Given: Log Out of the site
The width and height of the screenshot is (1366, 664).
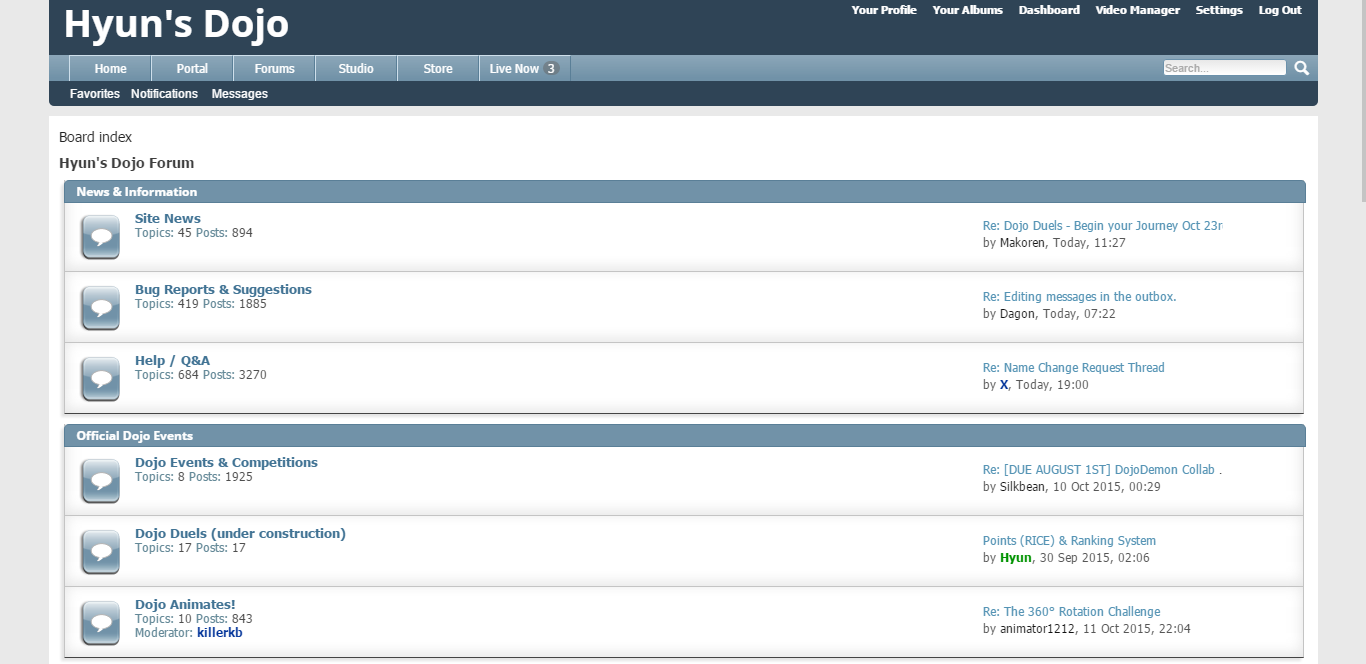Looking at the screenshot, I should [x=1280, y=10].
